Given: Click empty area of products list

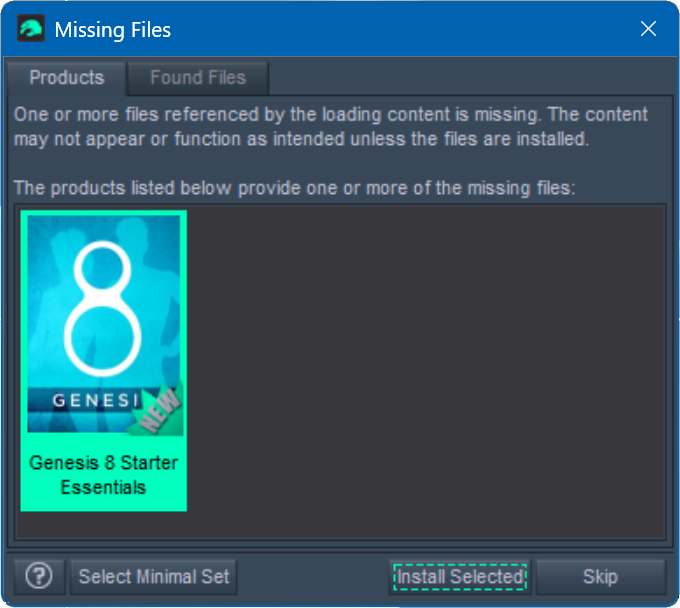Looking at the screenshot, I should click(x=425, y=373).
